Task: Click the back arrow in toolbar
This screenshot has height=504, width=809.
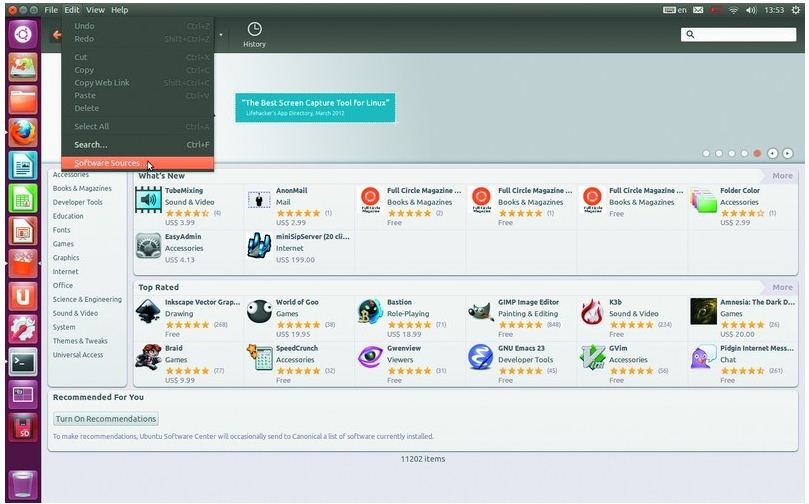Action: click(56, 35)
